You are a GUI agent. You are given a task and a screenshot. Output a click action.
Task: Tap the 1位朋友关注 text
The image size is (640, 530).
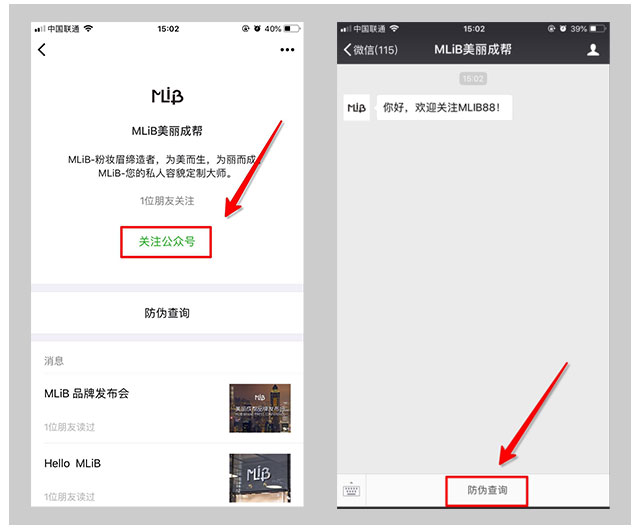(167, 200)
